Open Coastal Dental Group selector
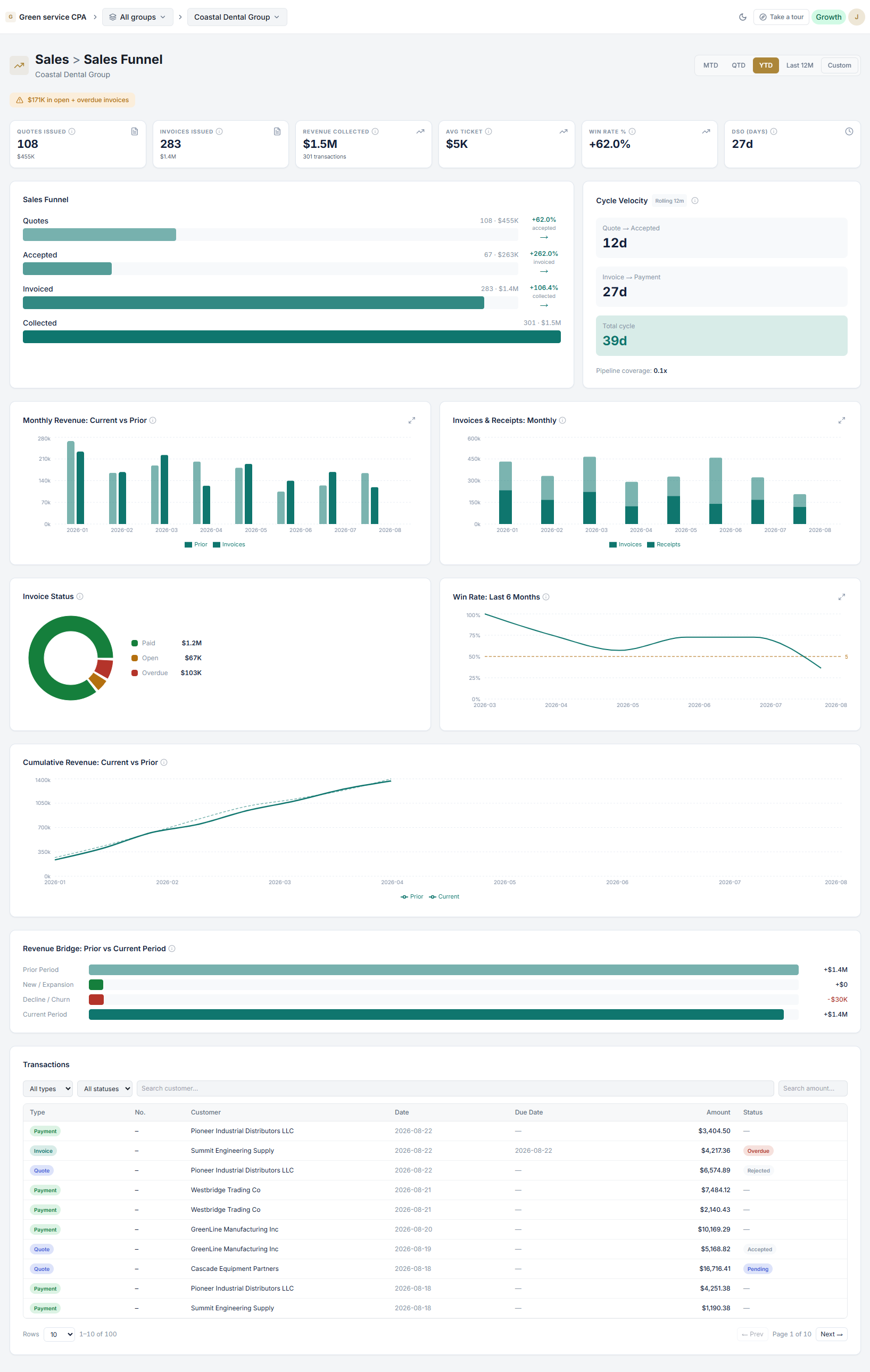Screen dimensions: 870x1372 (237, 17)
